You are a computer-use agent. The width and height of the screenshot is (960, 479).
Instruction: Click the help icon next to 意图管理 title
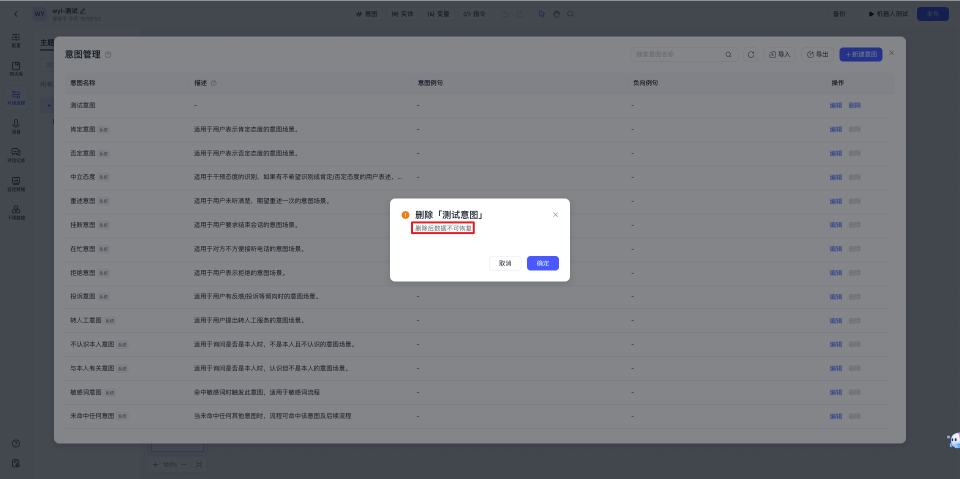point(108,54)
